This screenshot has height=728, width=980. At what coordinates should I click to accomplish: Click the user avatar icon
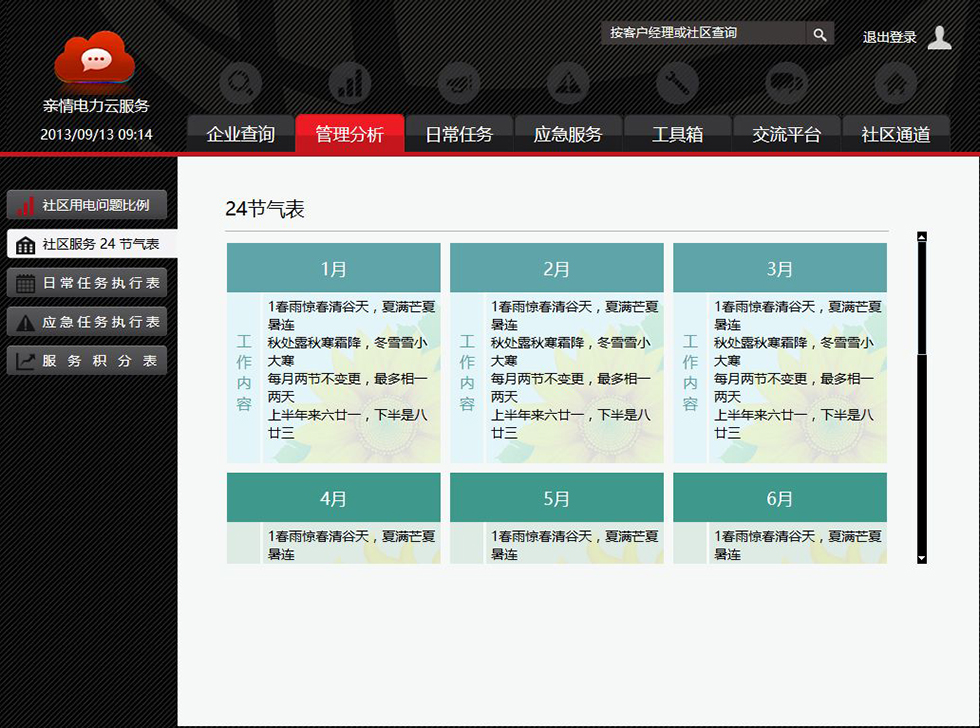click(x=939, y=37)
